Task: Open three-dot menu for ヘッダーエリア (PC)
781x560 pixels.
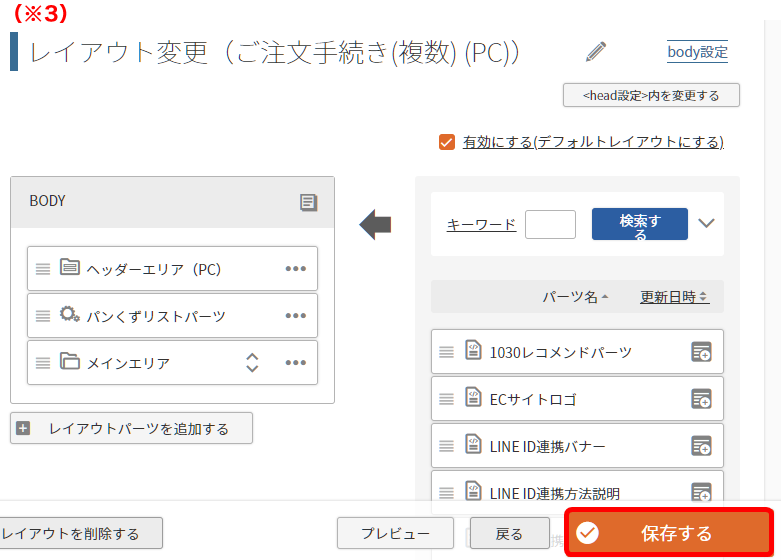Action: click(295, 269)
